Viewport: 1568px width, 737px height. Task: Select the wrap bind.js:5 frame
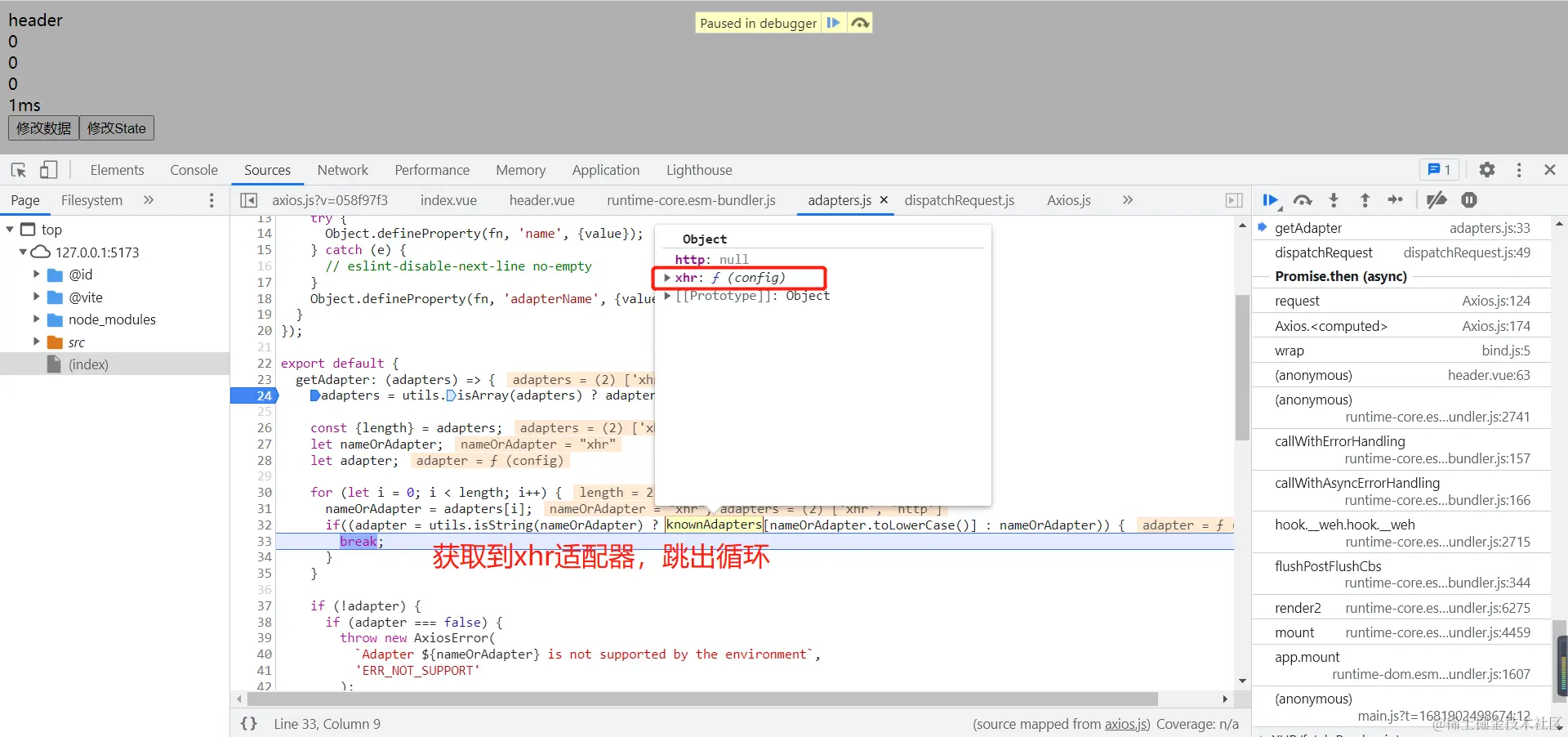[x=1402, y=351]
